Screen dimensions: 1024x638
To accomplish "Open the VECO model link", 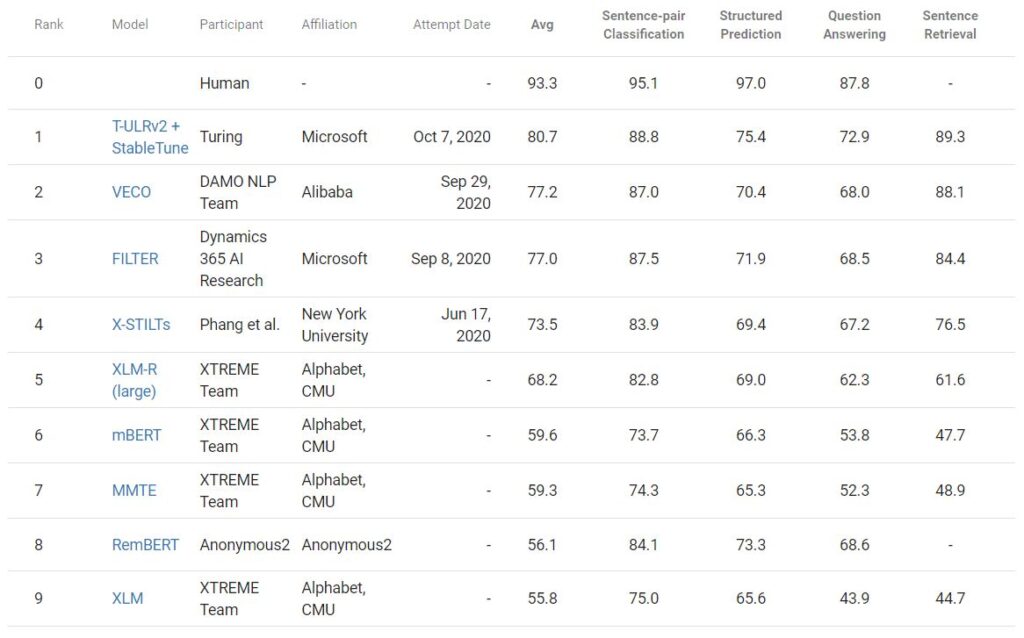I will point(131,192).
